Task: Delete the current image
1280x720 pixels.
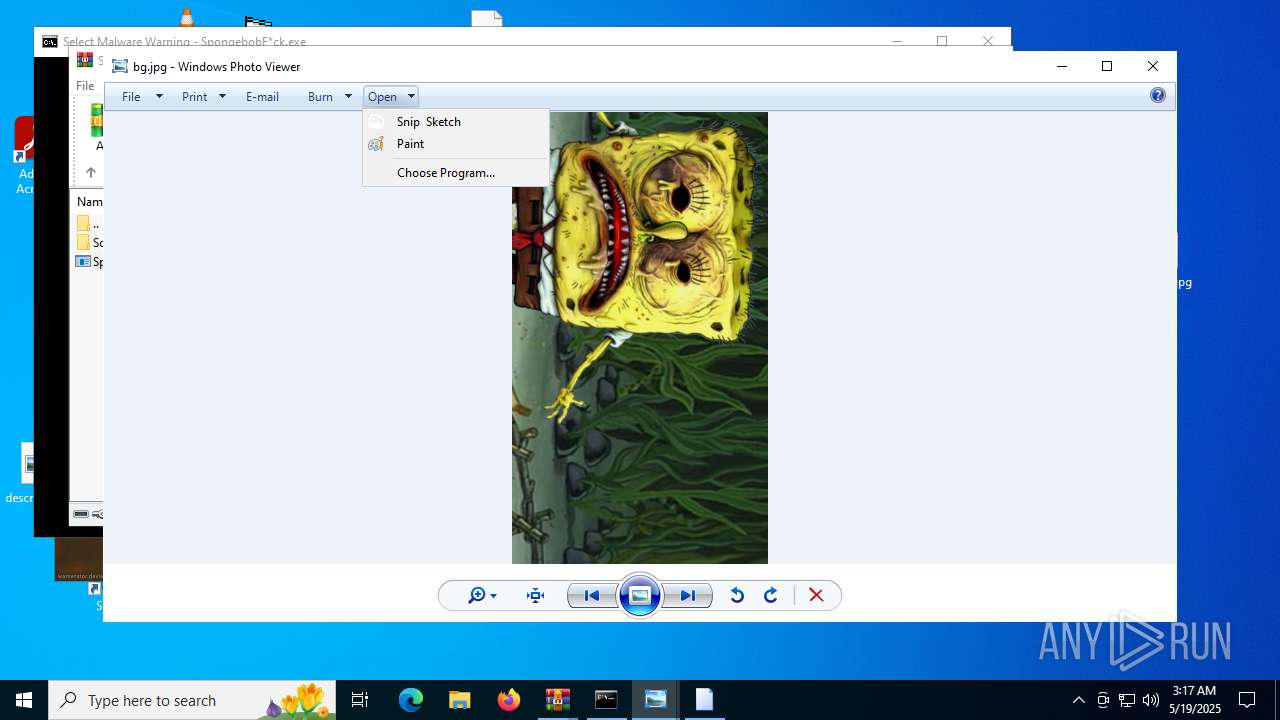Action: (816, 596)
